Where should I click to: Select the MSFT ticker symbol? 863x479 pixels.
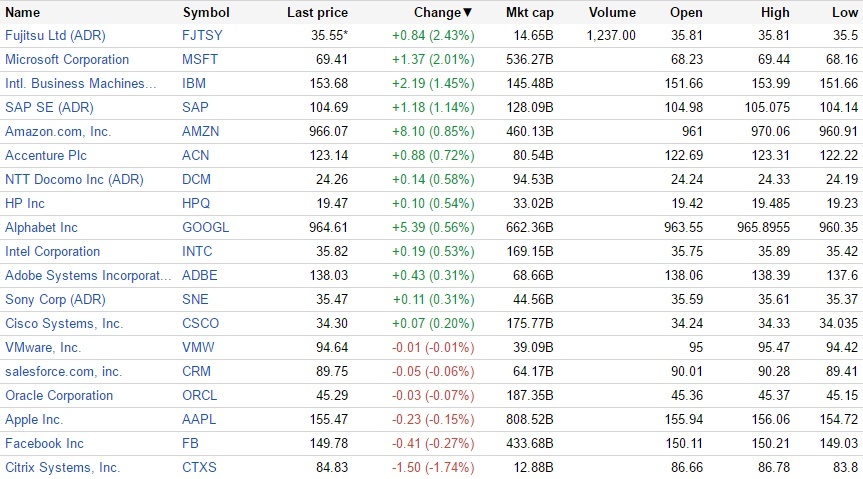200,59
